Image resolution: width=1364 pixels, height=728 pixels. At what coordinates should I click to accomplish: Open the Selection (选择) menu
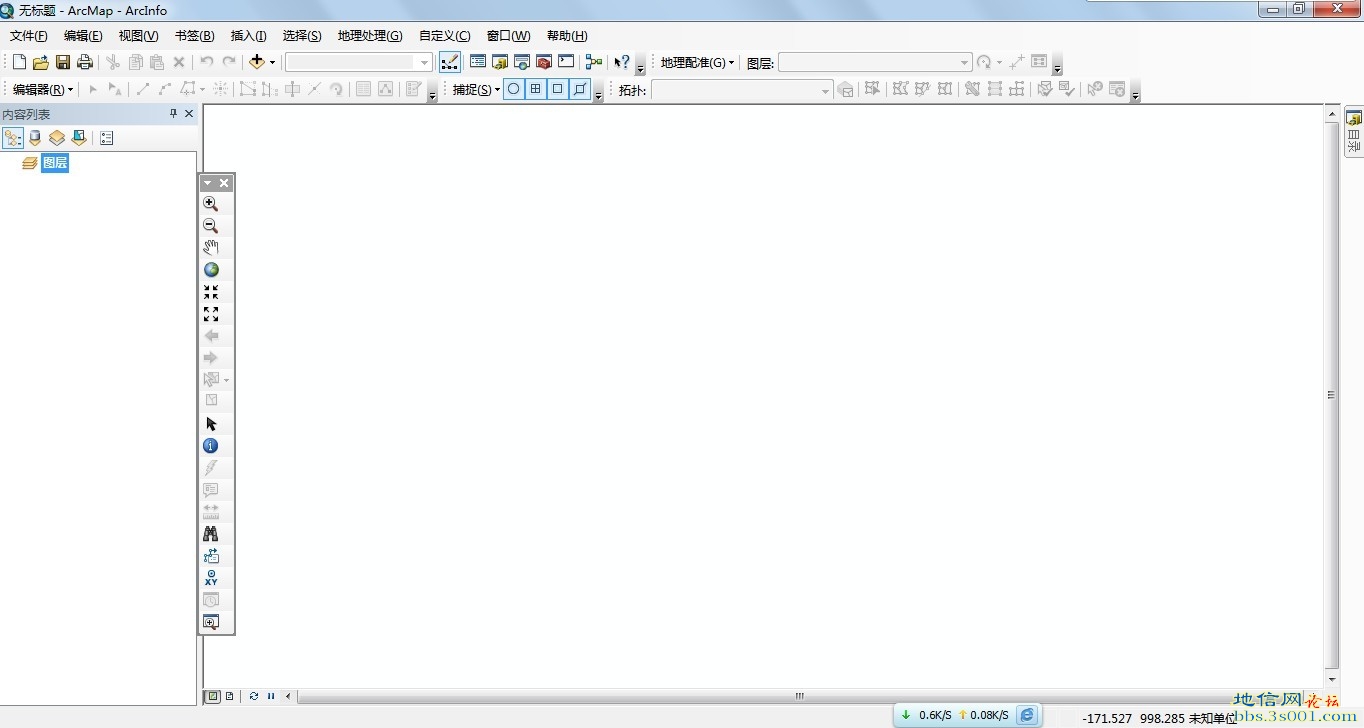click(302, 36)
